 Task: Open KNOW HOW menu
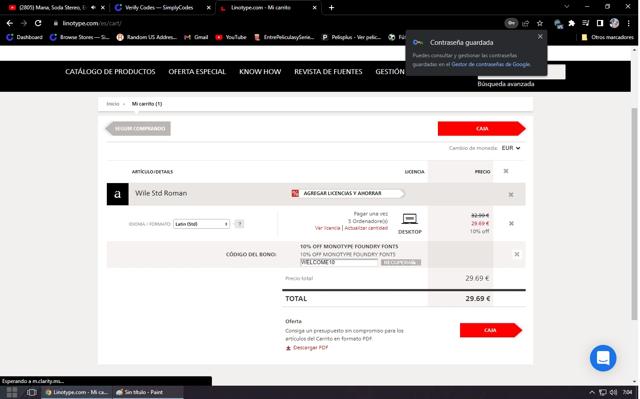click(260, 72)
